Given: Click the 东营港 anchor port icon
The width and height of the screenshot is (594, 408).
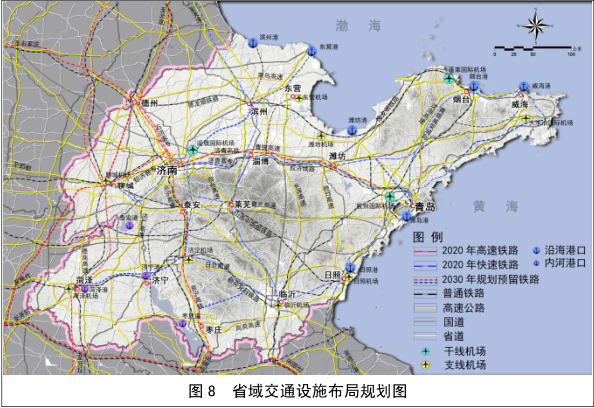Looking at the screenshot, I should 312,51.
